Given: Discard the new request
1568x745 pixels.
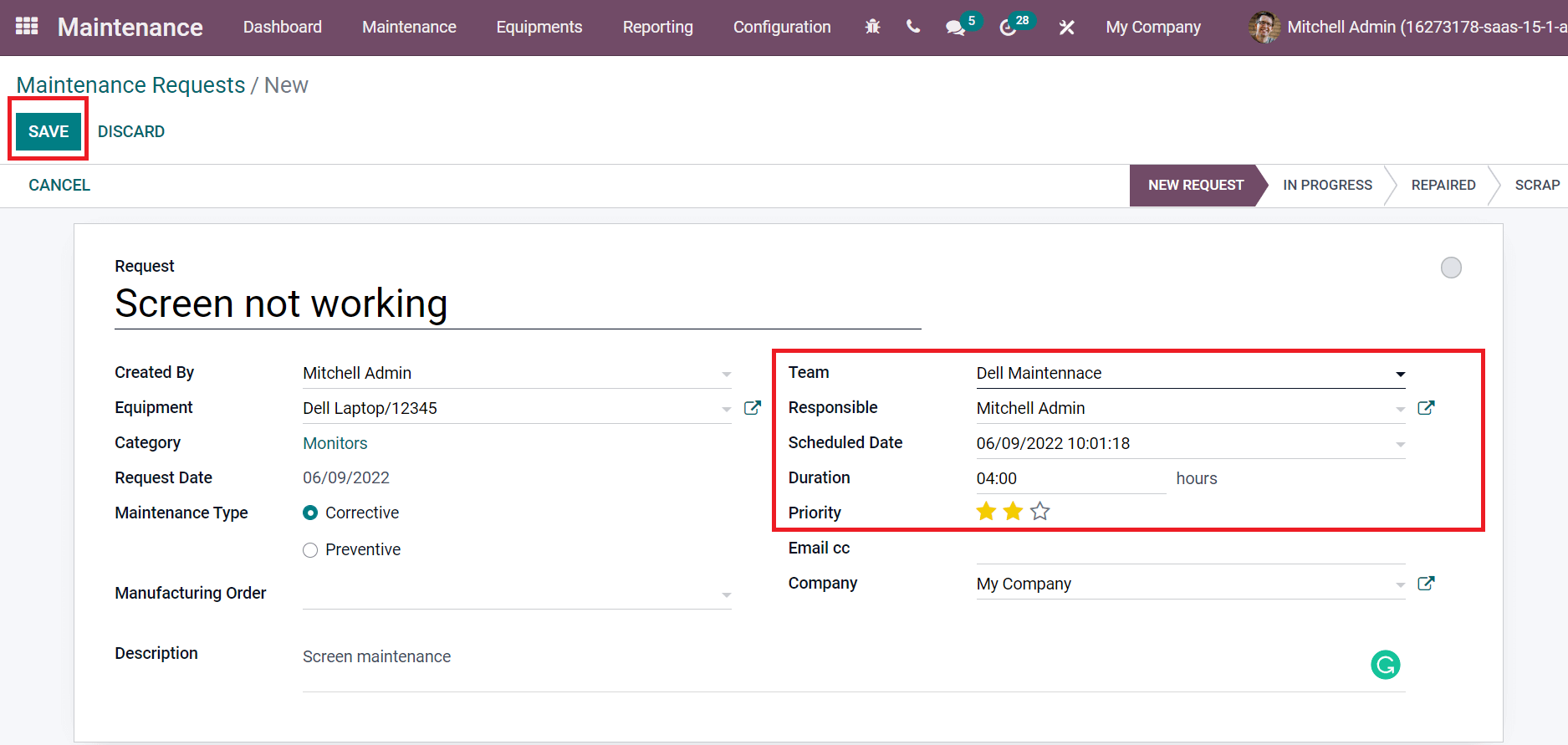Looking at the screenshot, I should 131,131.
